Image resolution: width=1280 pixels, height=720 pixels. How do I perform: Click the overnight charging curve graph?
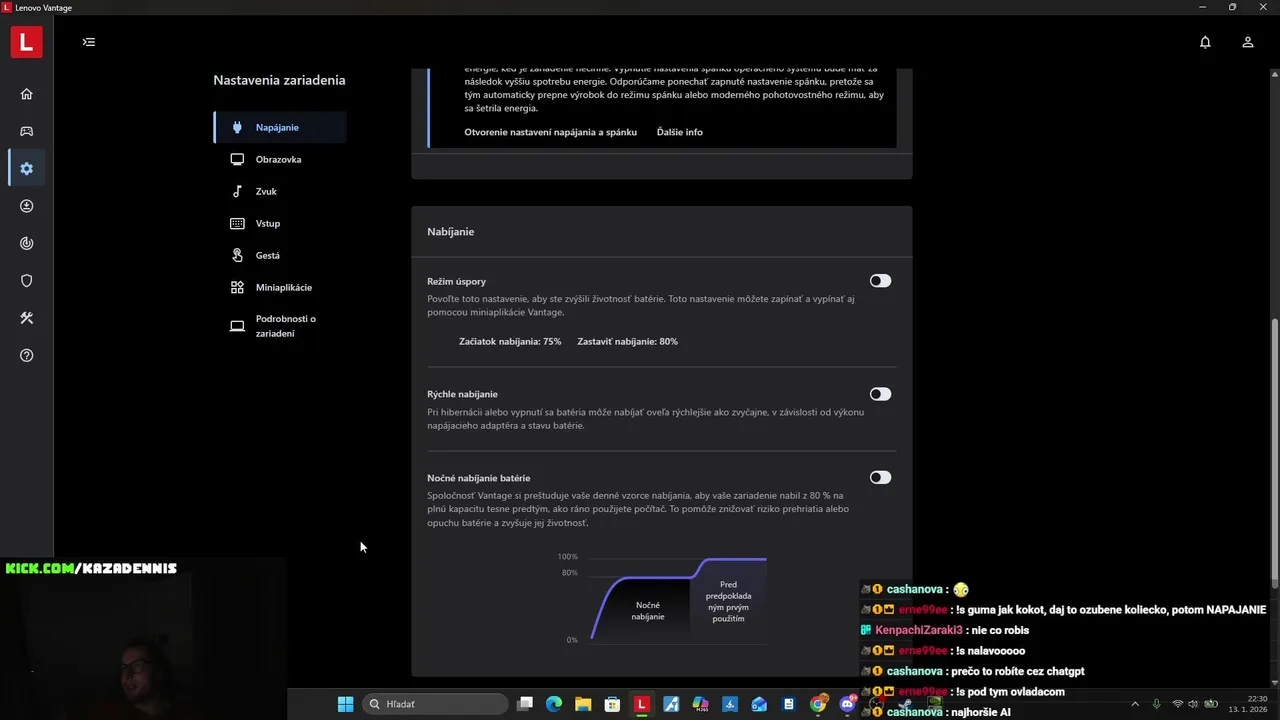click(x=662, y=598)
